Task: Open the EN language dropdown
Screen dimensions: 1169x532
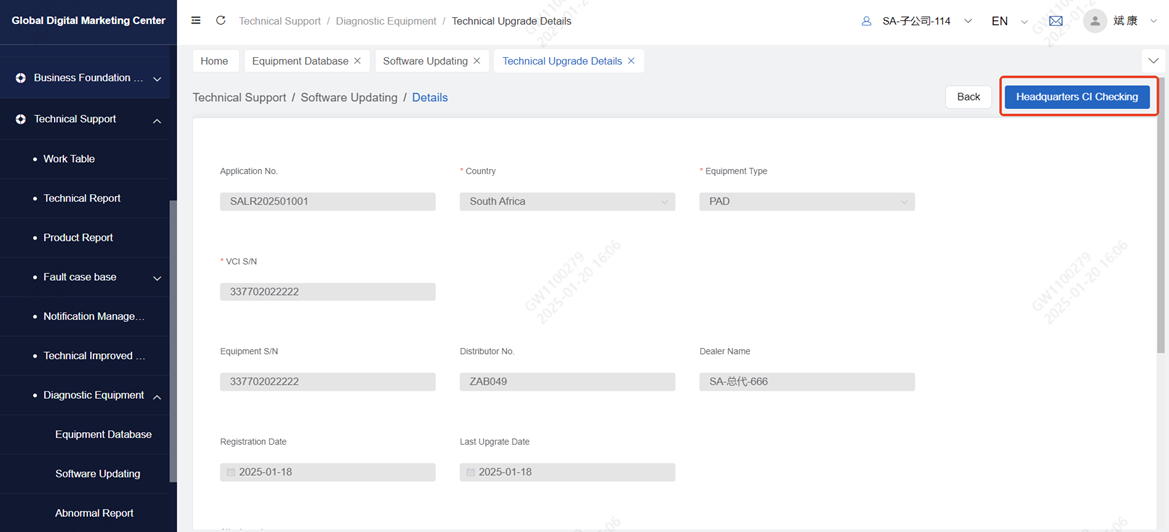Action: coord(1008,21)
